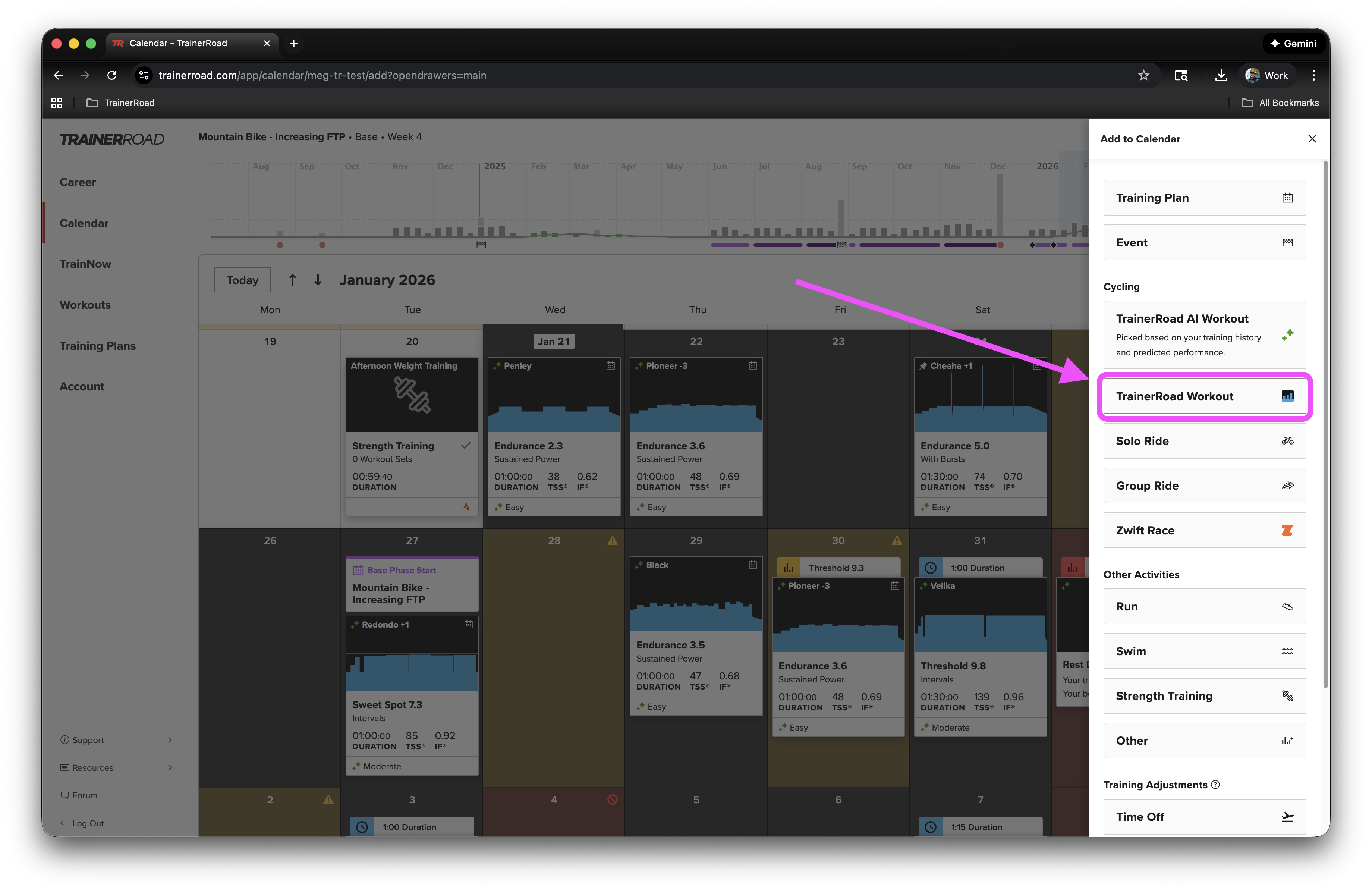Viewport: 1372px width, 892px height.
Task: Click the calendar icon on Redondo +1 card
Action: pos(469,625)
